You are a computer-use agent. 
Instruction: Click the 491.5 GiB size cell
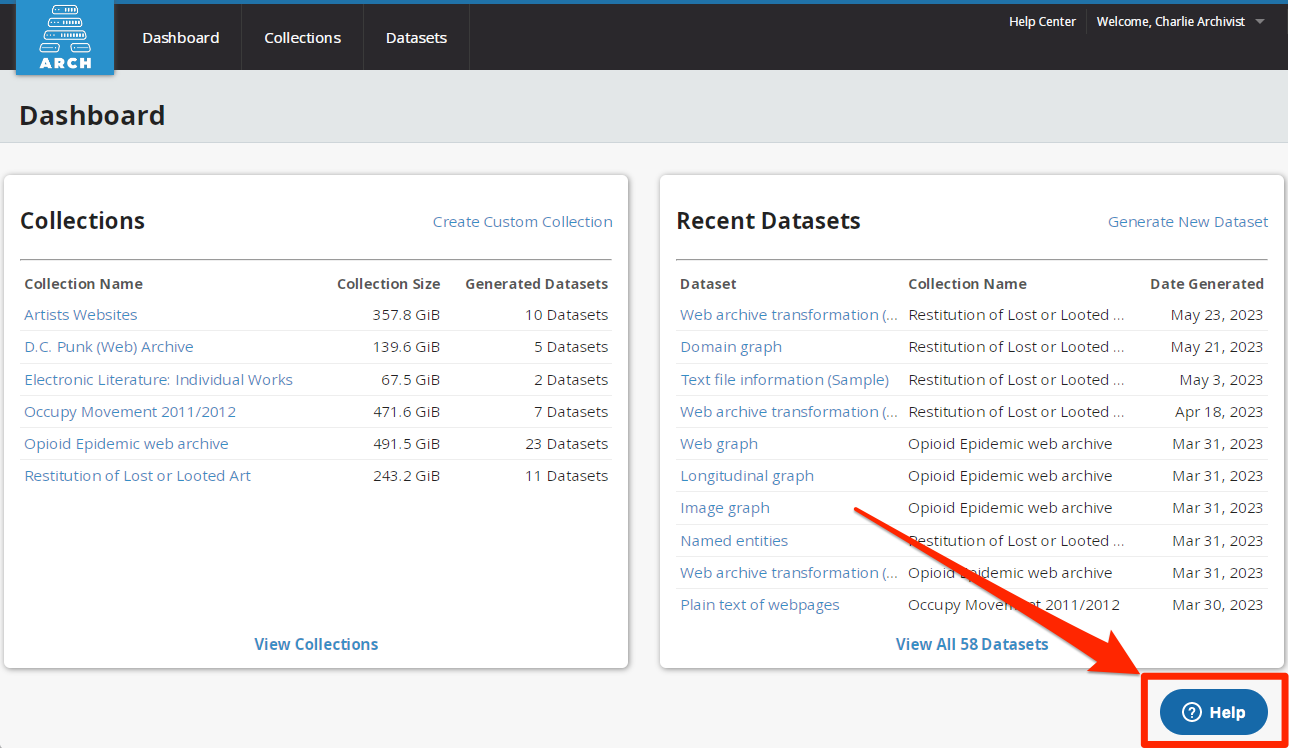point(406,444)
